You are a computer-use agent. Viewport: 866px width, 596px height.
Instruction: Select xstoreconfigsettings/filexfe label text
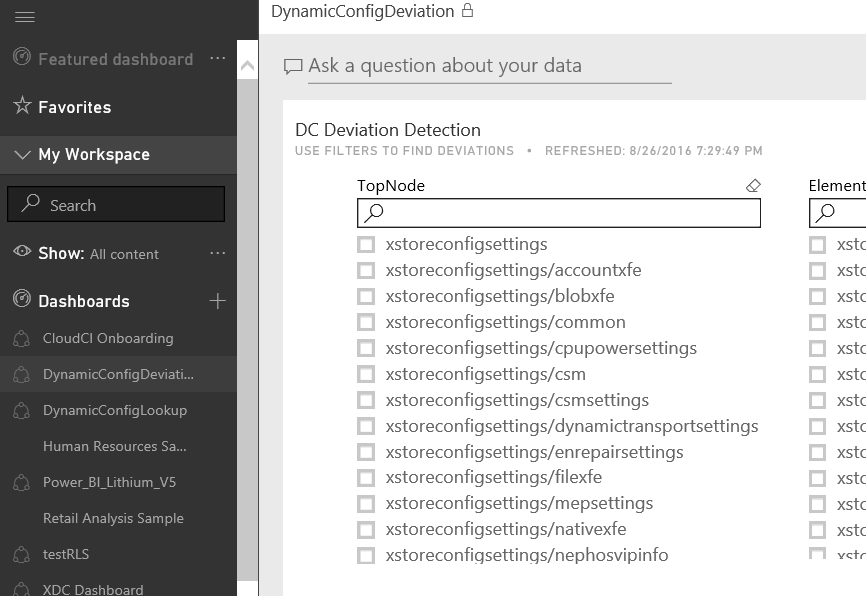[494, 477]
